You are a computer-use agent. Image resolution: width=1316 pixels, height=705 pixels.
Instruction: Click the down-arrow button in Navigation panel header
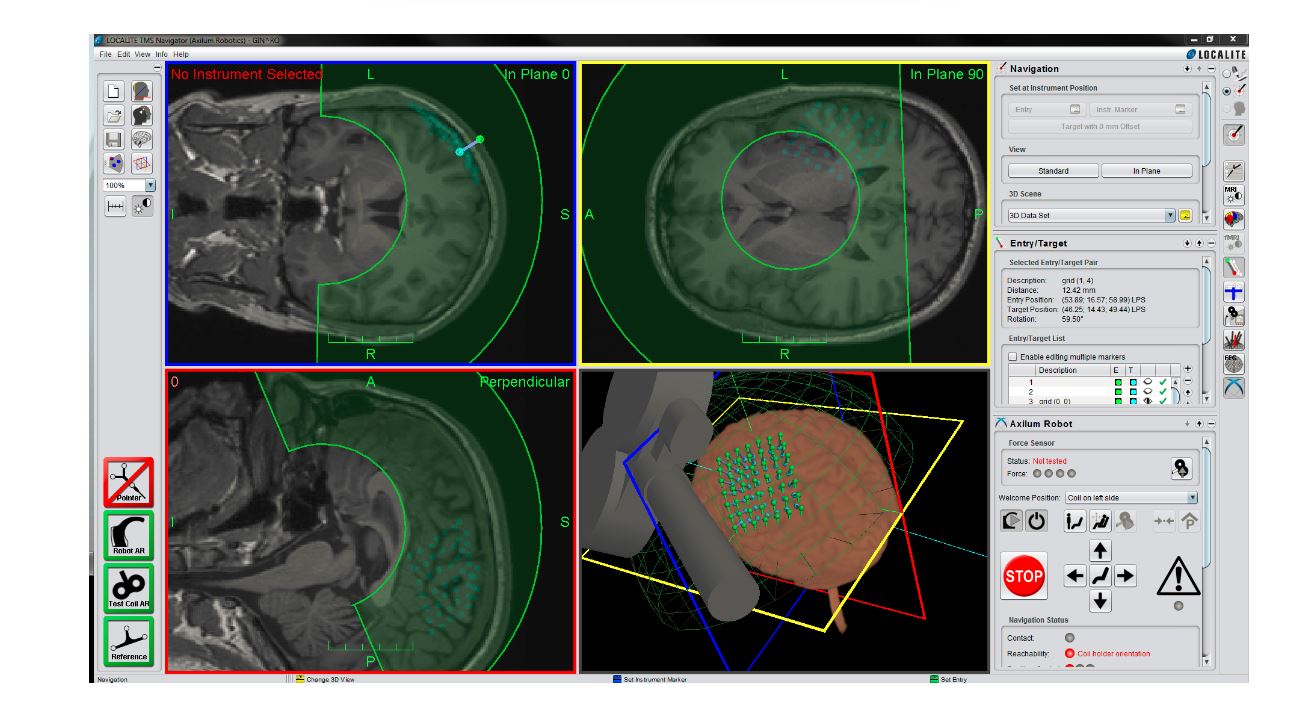pos(1188,69)
